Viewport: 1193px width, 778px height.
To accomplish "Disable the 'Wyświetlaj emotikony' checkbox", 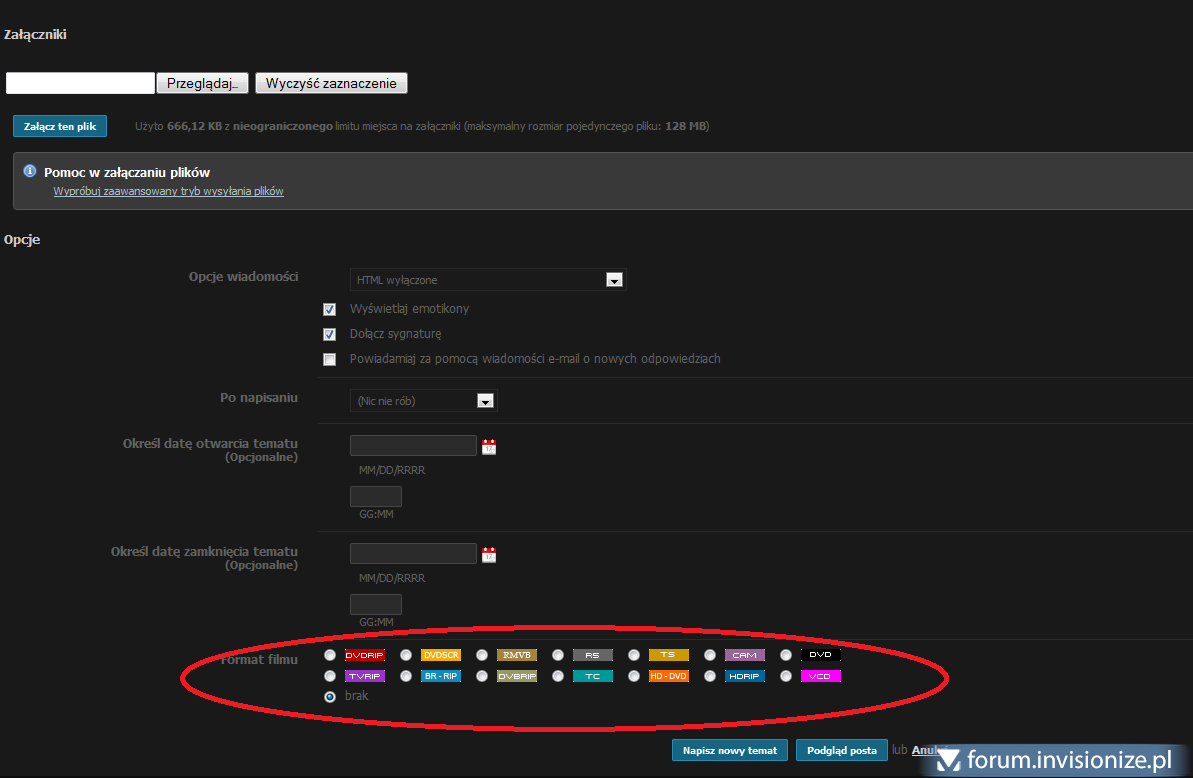I will (x=329, y=310).
